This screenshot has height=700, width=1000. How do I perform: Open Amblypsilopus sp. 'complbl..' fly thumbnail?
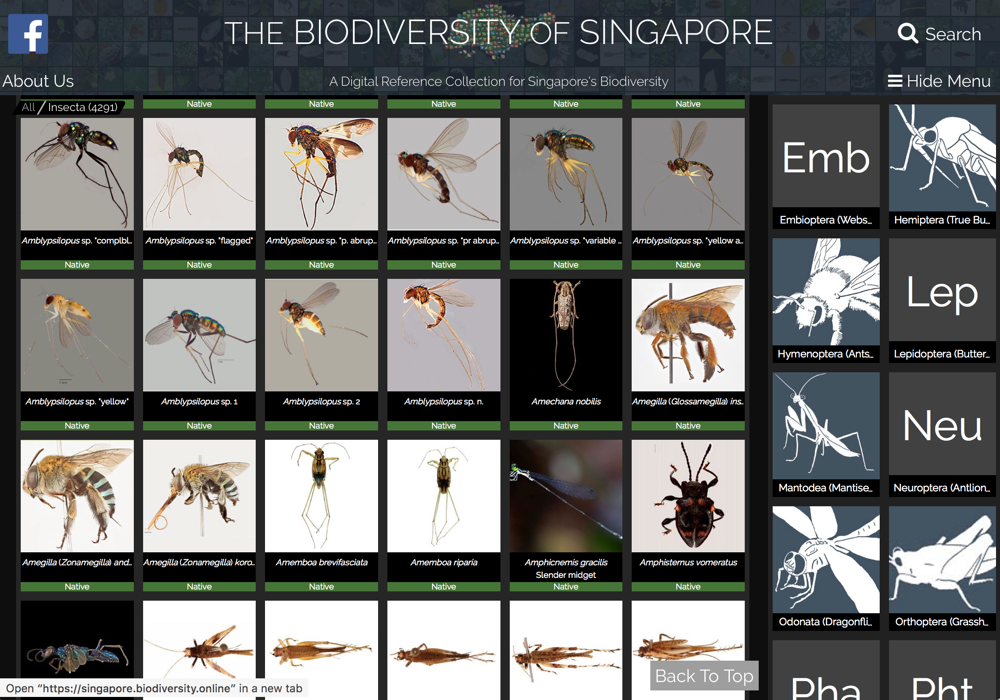pyautogui.click(x=77, y=173)
